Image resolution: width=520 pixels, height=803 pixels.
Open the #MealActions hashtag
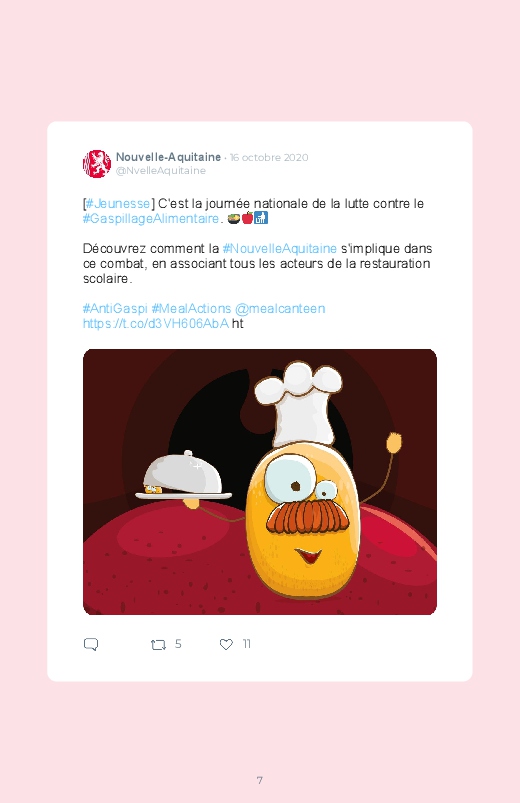click(192, 309)
